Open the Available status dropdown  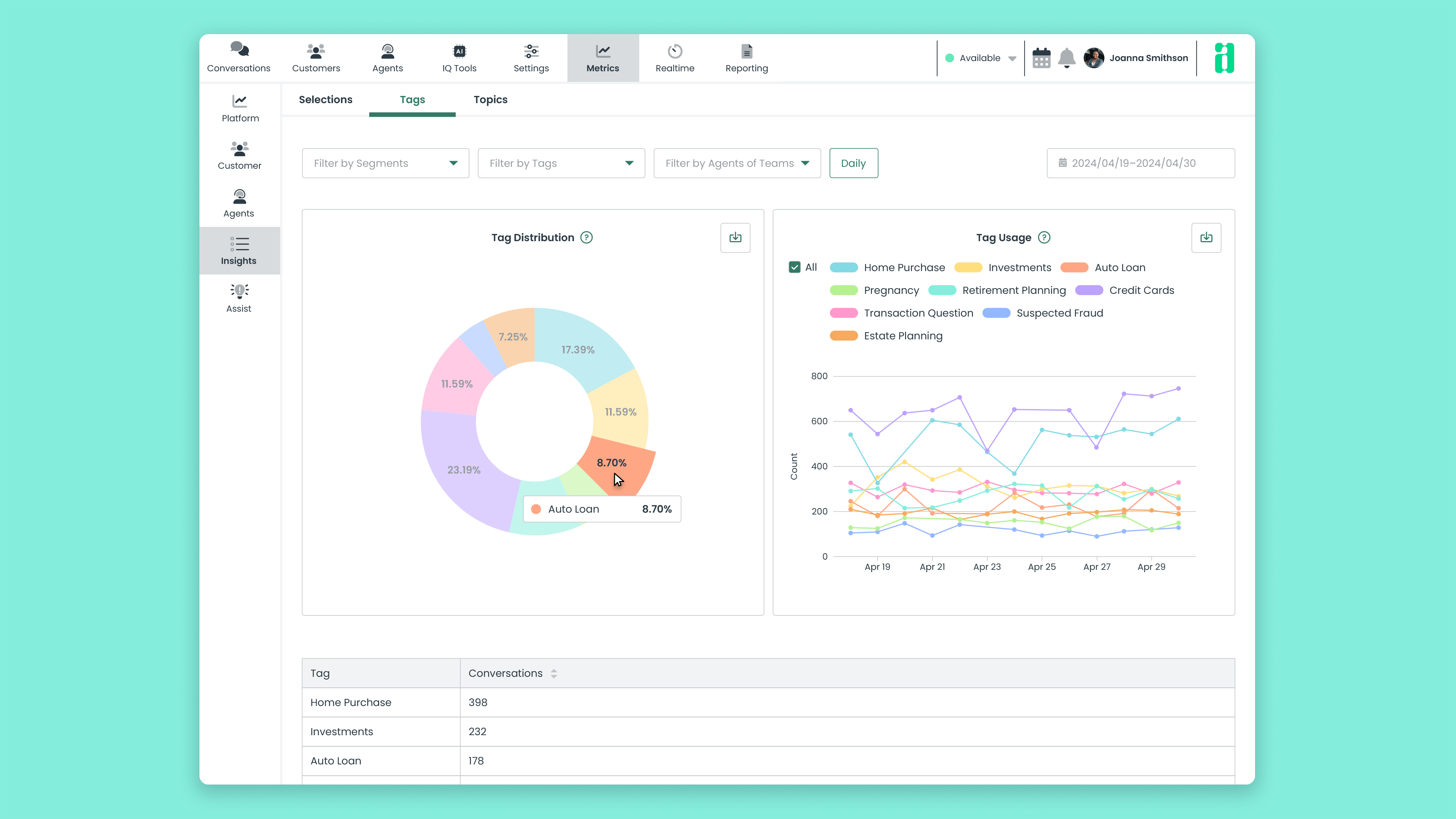(x=981, y=58)
